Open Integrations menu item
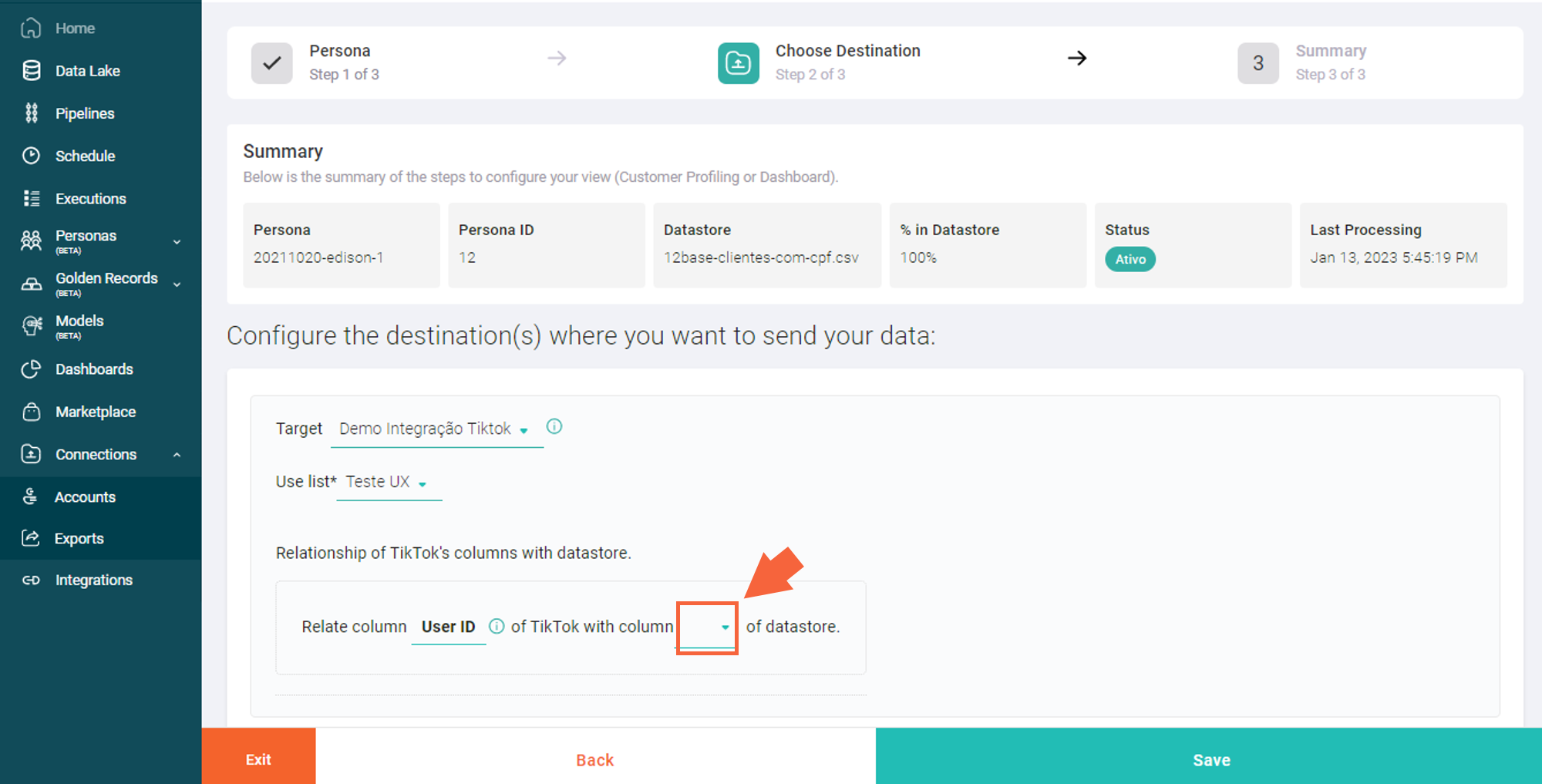This screenshot has width=1542, height=784. 93,580
